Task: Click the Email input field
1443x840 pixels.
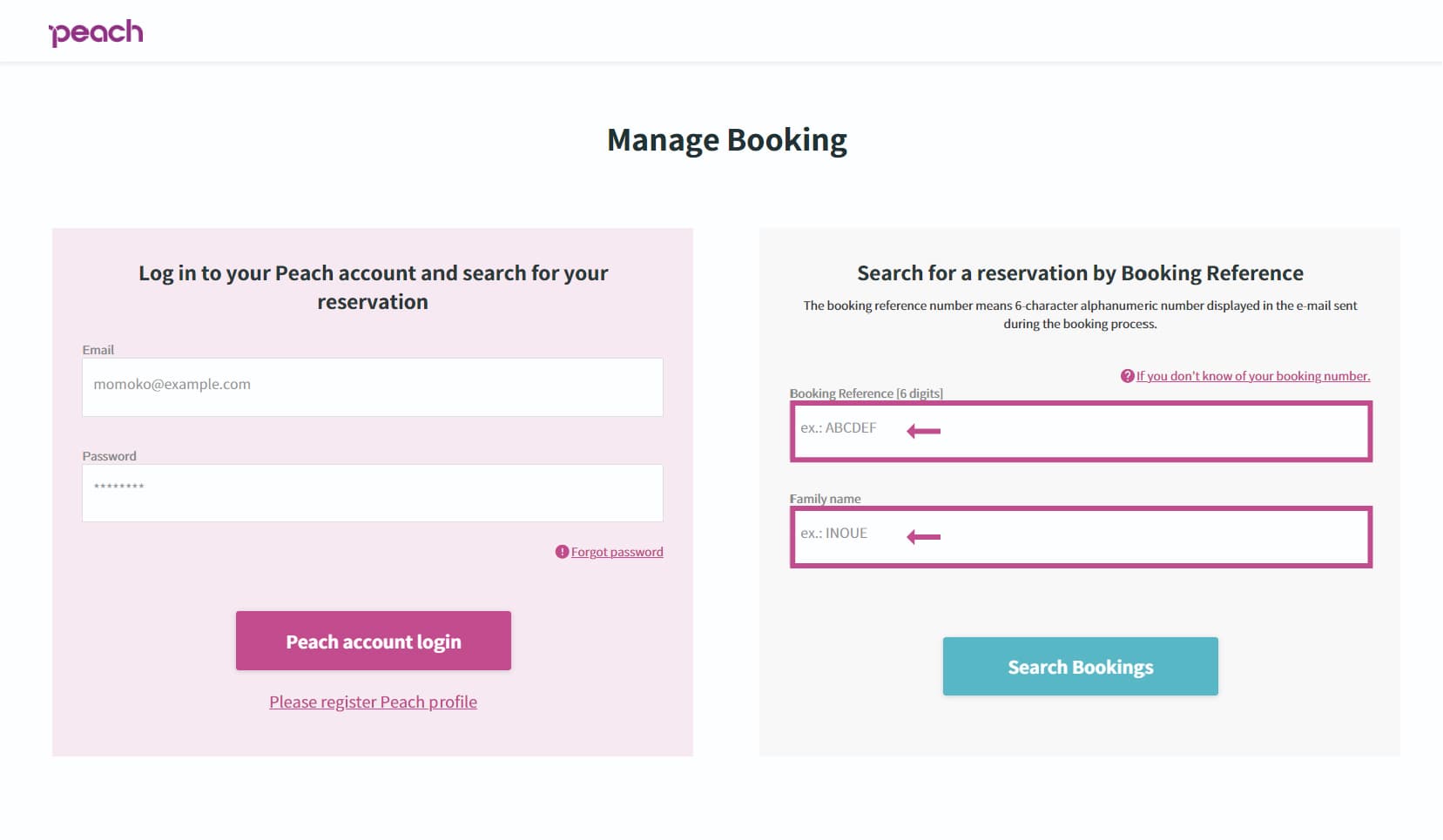Action: click(373, 387)
